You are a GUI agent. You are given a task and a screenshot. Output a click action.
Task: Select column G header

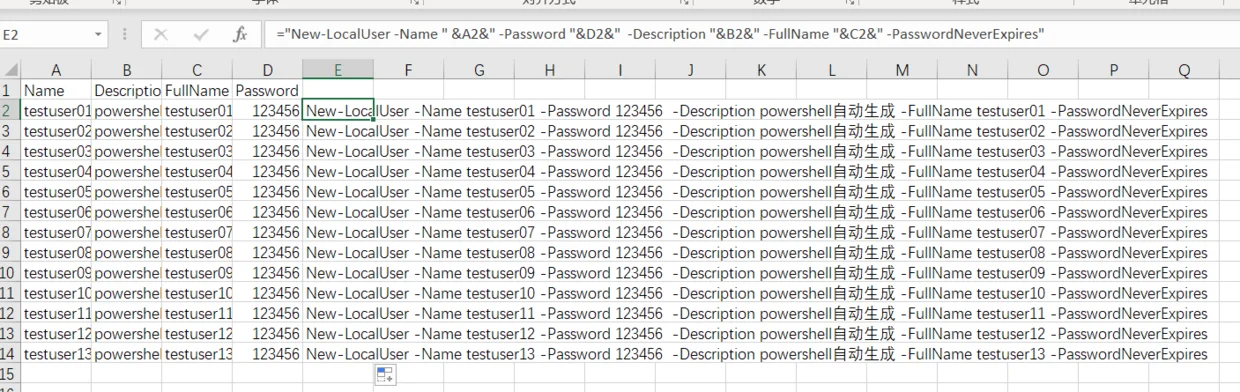coord(479,70)
